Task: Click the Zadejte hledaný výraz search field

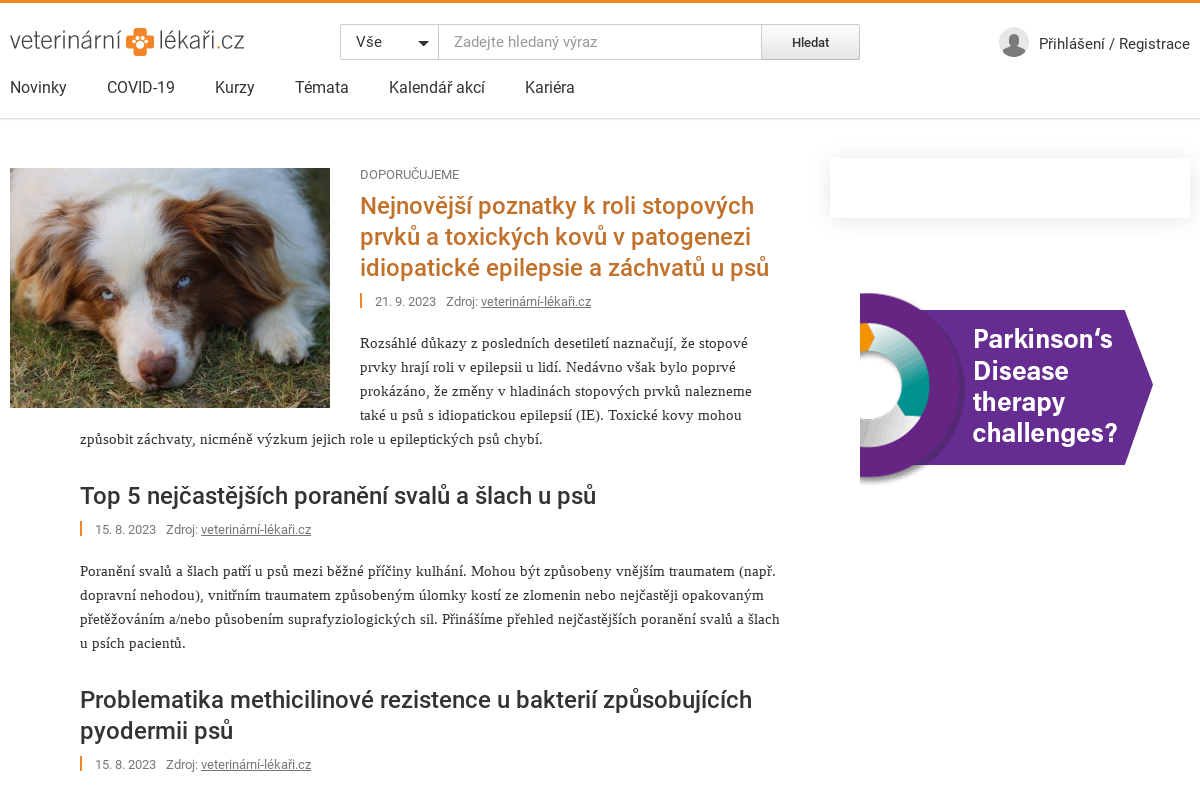Action: (600, 42)
